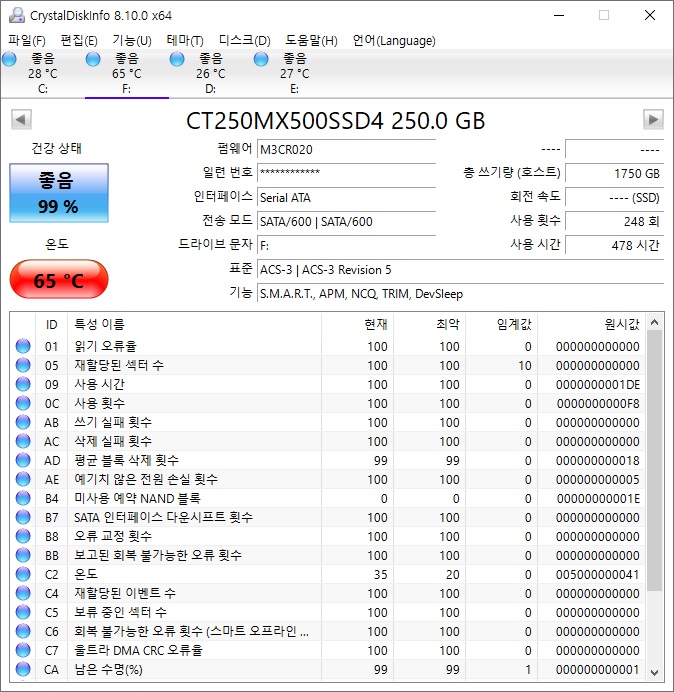Click status orb for AD 평균 블록 삭제 횟수

[x=23, y=460]
